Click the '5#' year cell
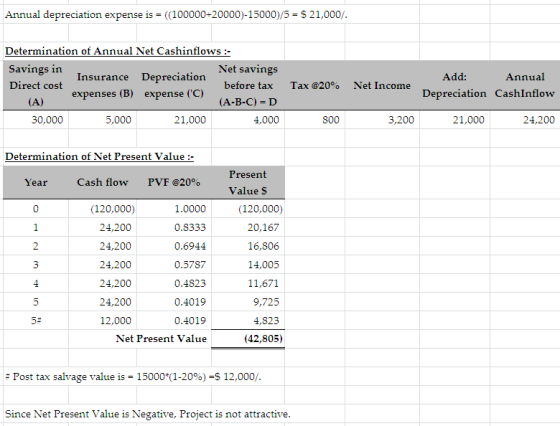This screenshot has height=426, width=560. [36, 320]
